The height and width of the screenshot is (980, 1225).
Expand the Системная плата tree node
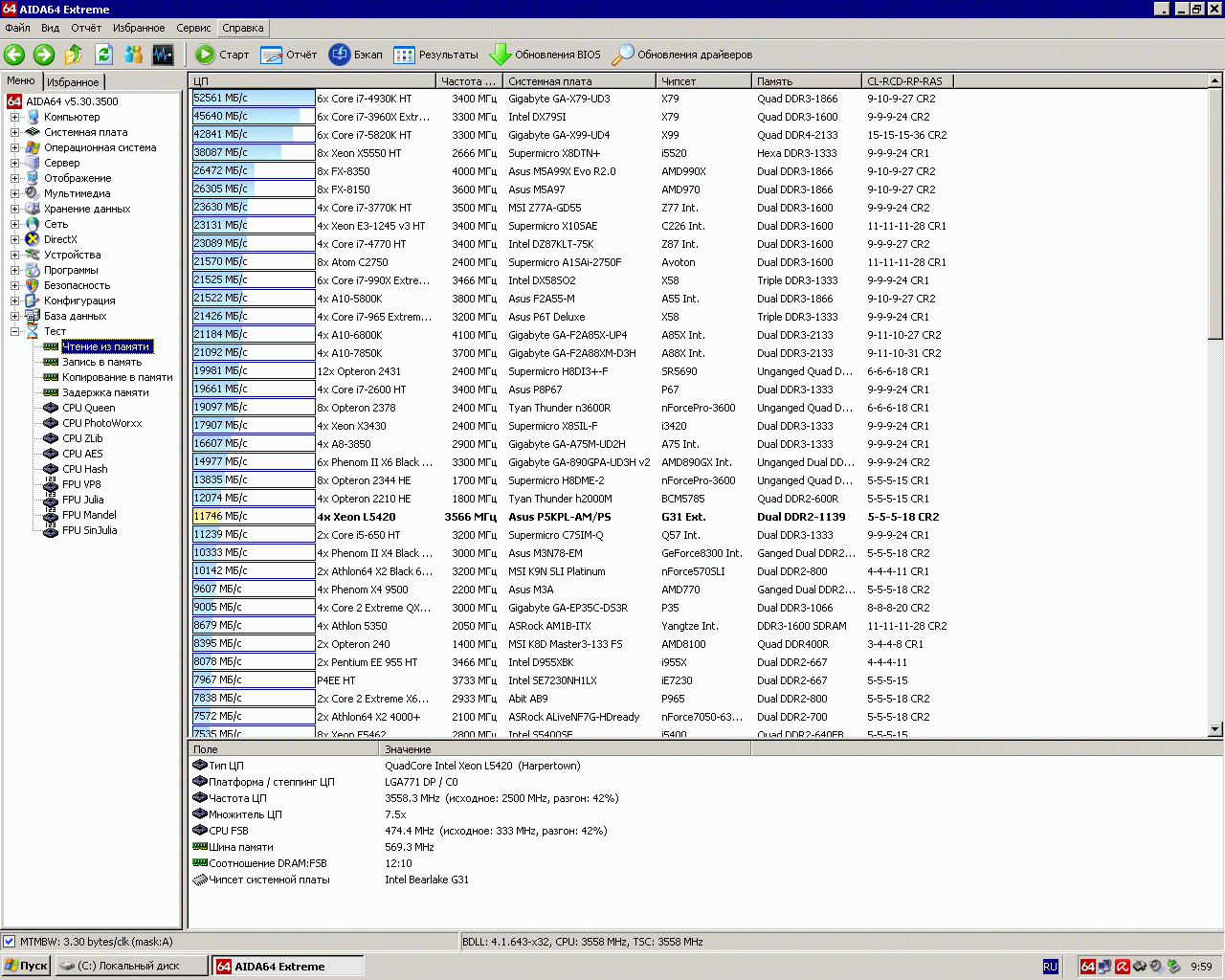[15, 132]
